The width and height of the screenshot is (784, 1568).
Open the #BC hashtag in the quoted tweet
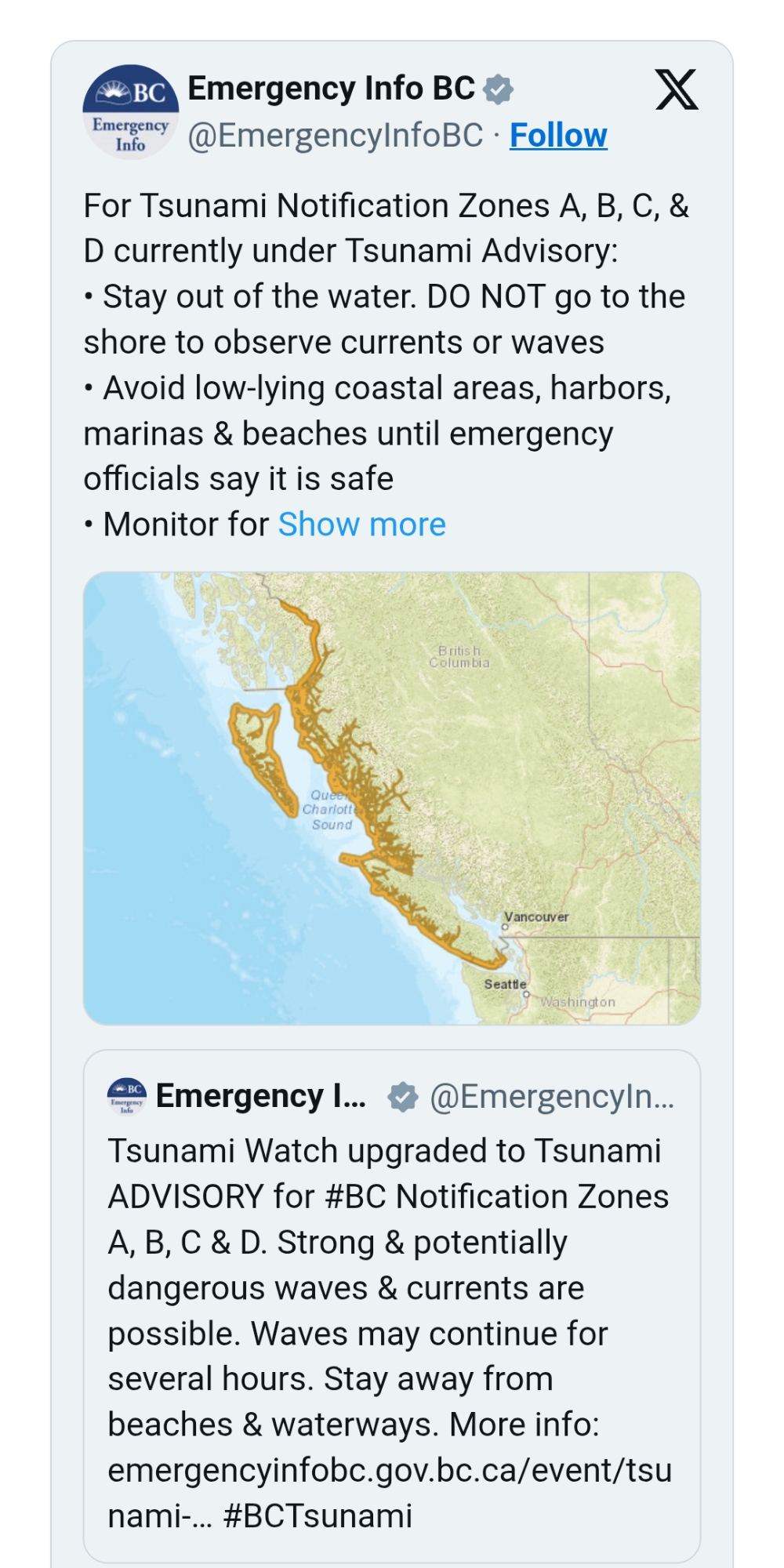click(356, 1196)
